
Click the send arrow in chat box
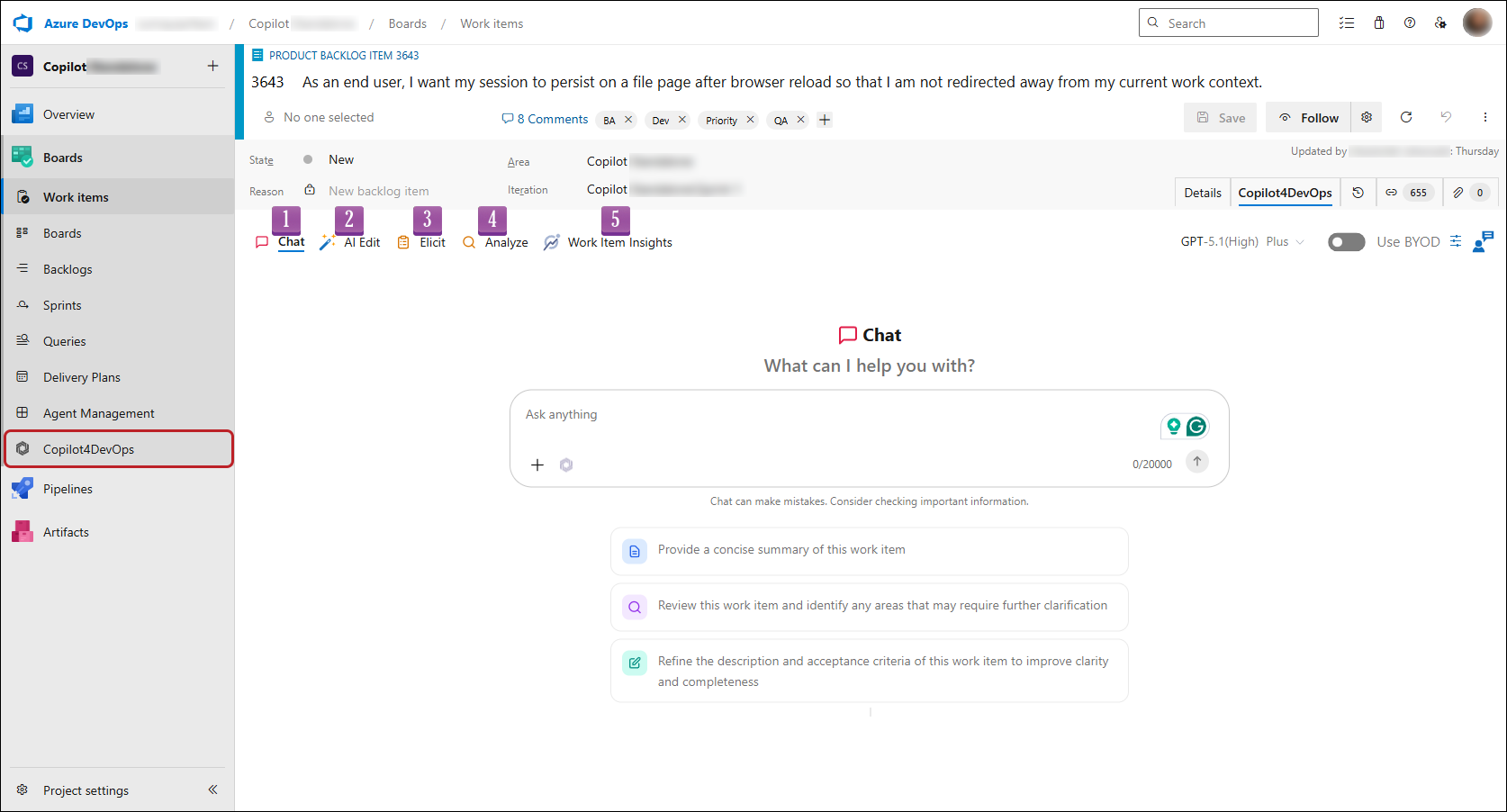point(1197,461)
